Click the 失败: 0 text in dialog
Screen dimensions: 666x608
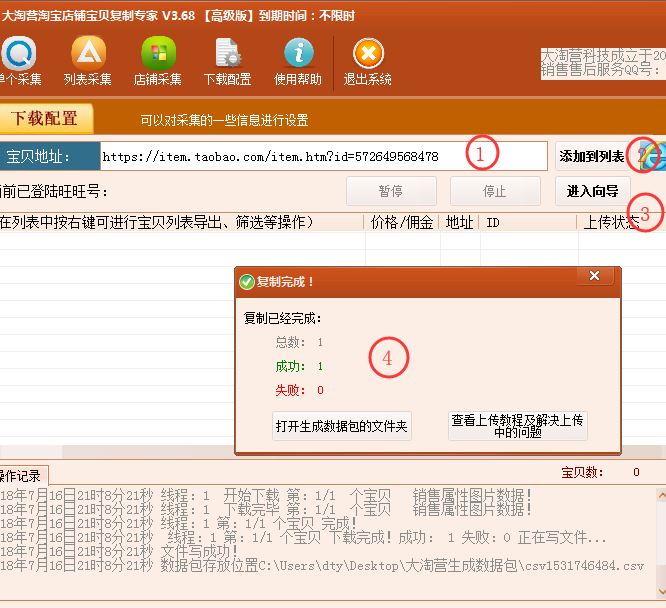tap(299, 390)
